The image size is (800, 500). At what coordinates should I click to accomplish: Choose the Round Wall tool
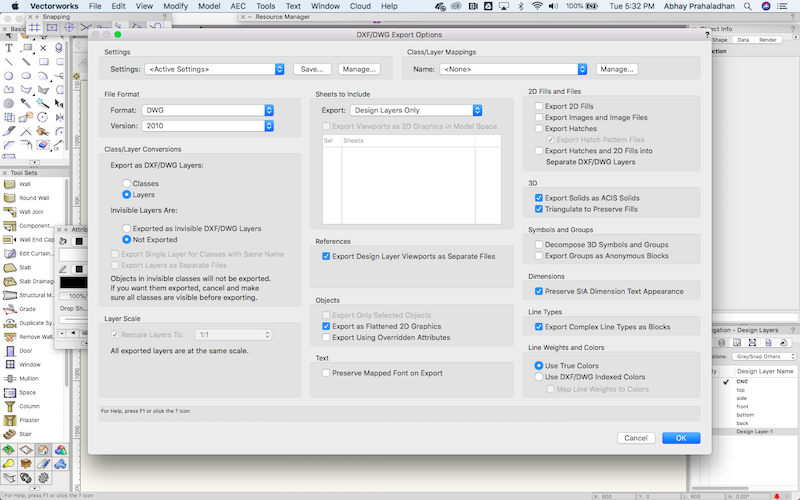[x=33, y=198]
